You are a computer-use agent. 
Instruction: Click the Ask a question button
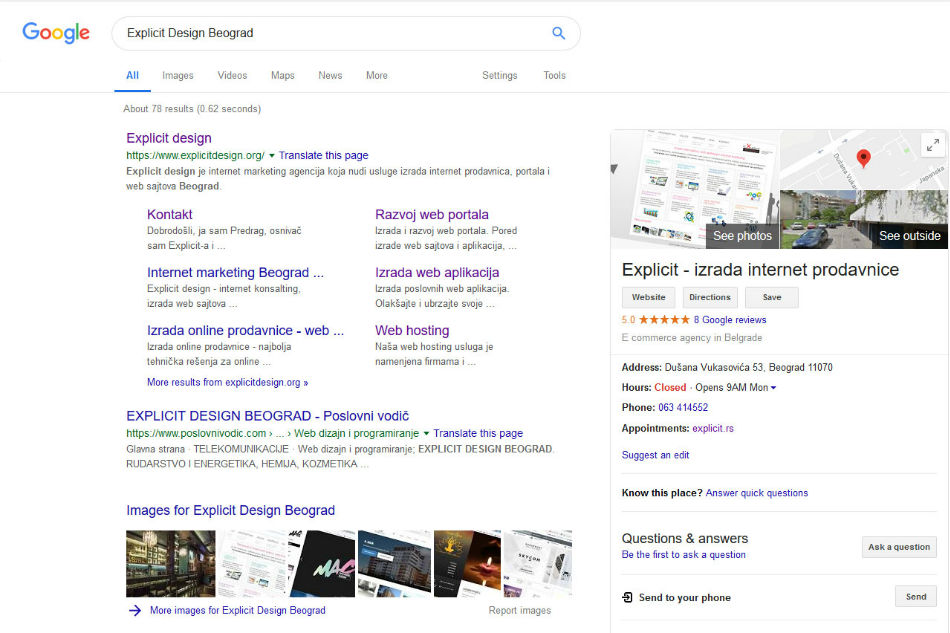pos(899,547)
